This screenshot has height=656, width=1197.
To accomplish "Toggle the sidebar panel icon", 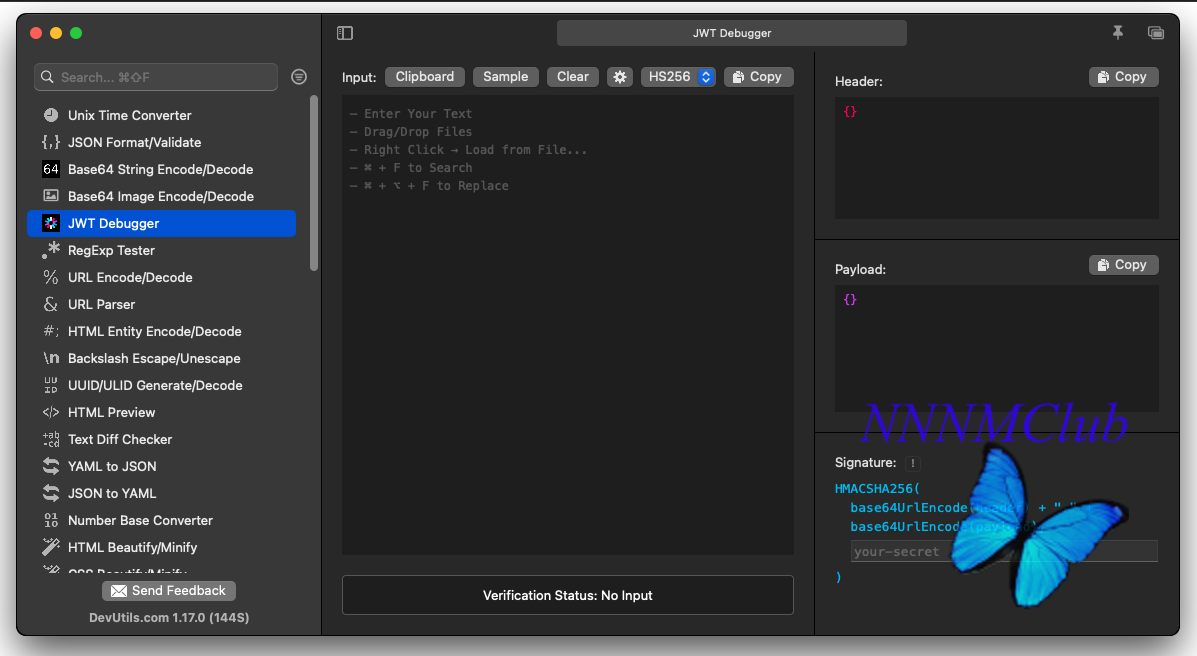I will pyautogui.click(x=345, y=33).
